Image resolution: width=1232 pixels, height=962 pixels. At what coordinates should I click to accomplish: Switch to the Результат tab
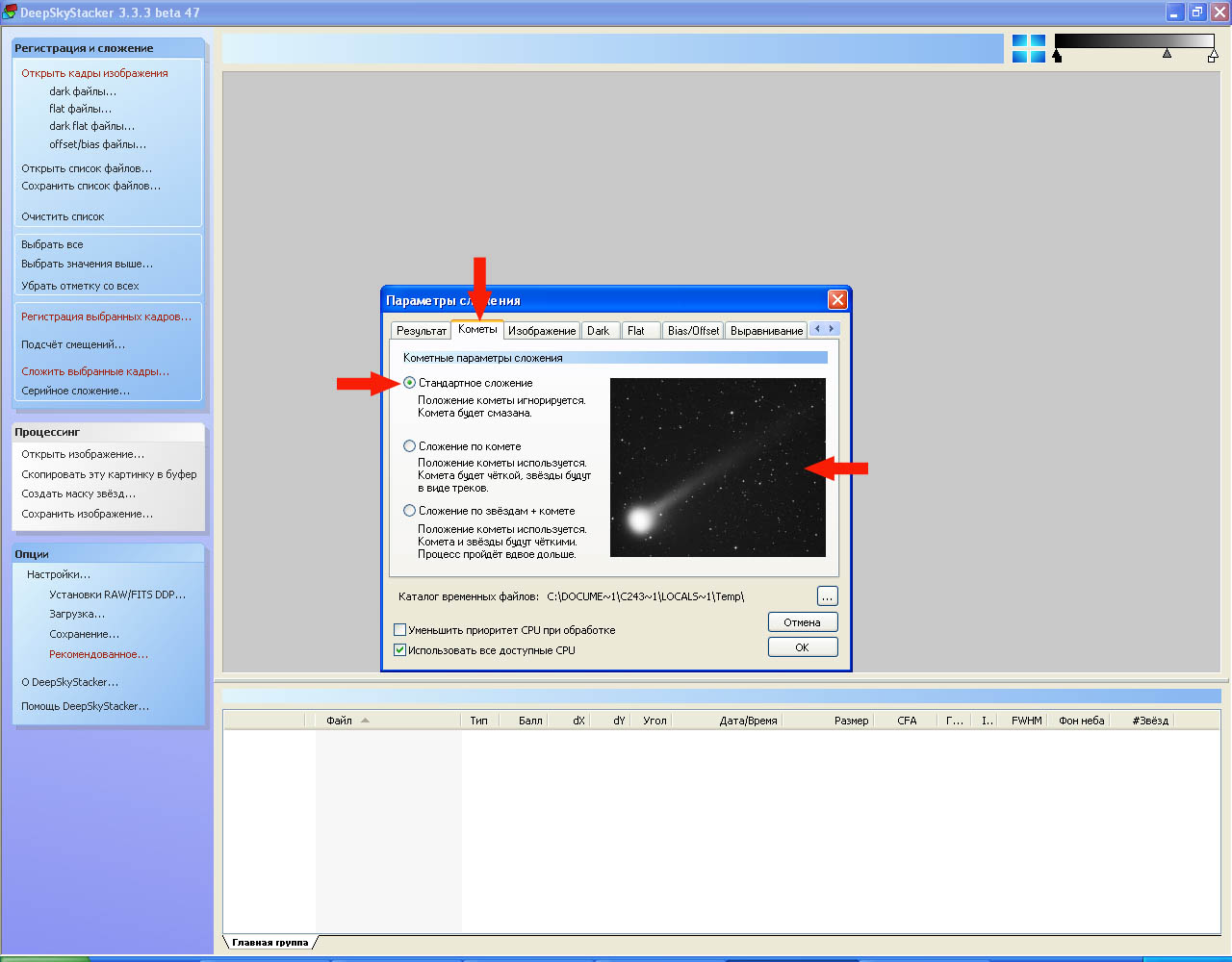[421, 331]
